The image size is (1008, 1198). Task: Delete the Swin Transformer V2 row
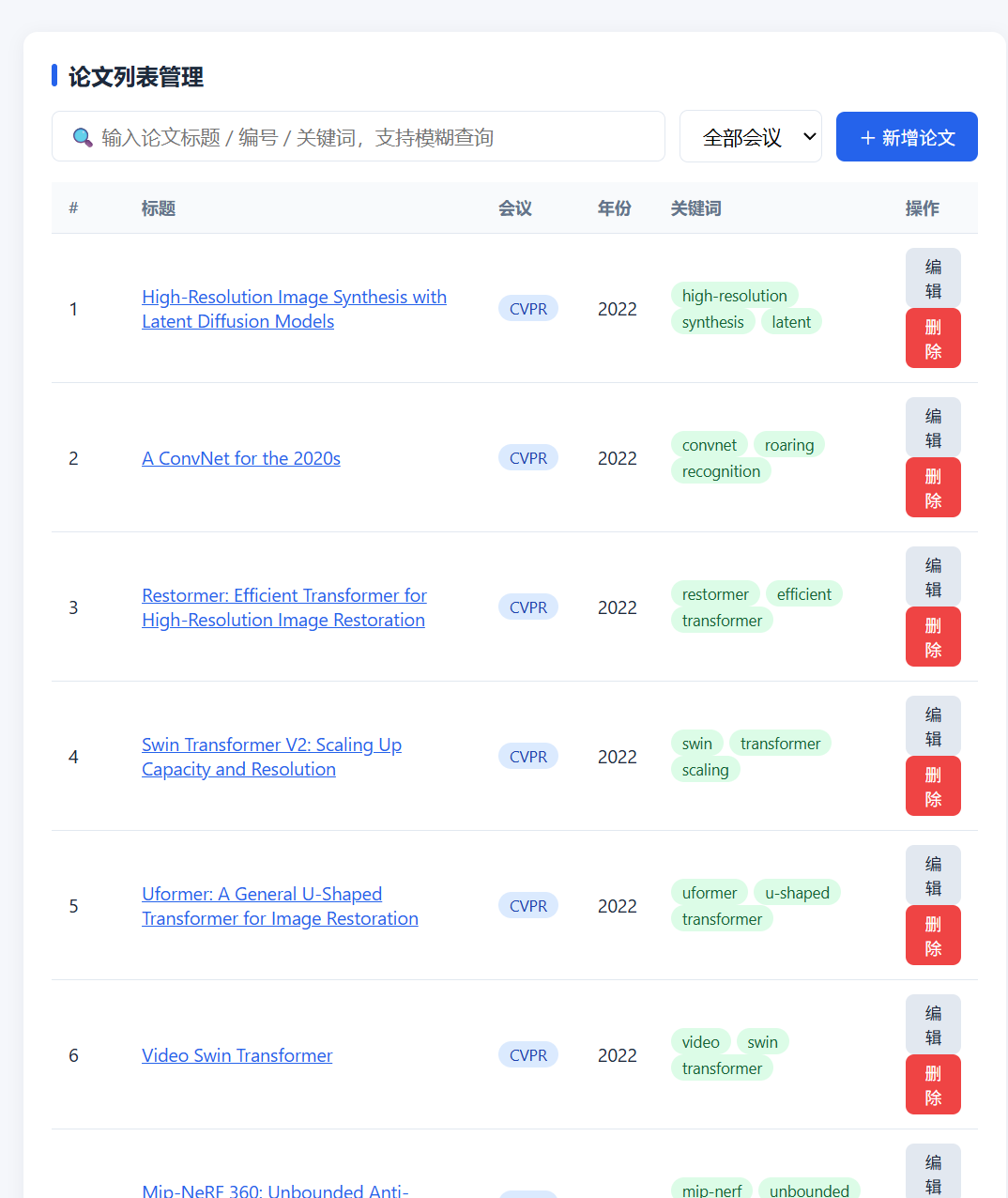tap(933, 786)
